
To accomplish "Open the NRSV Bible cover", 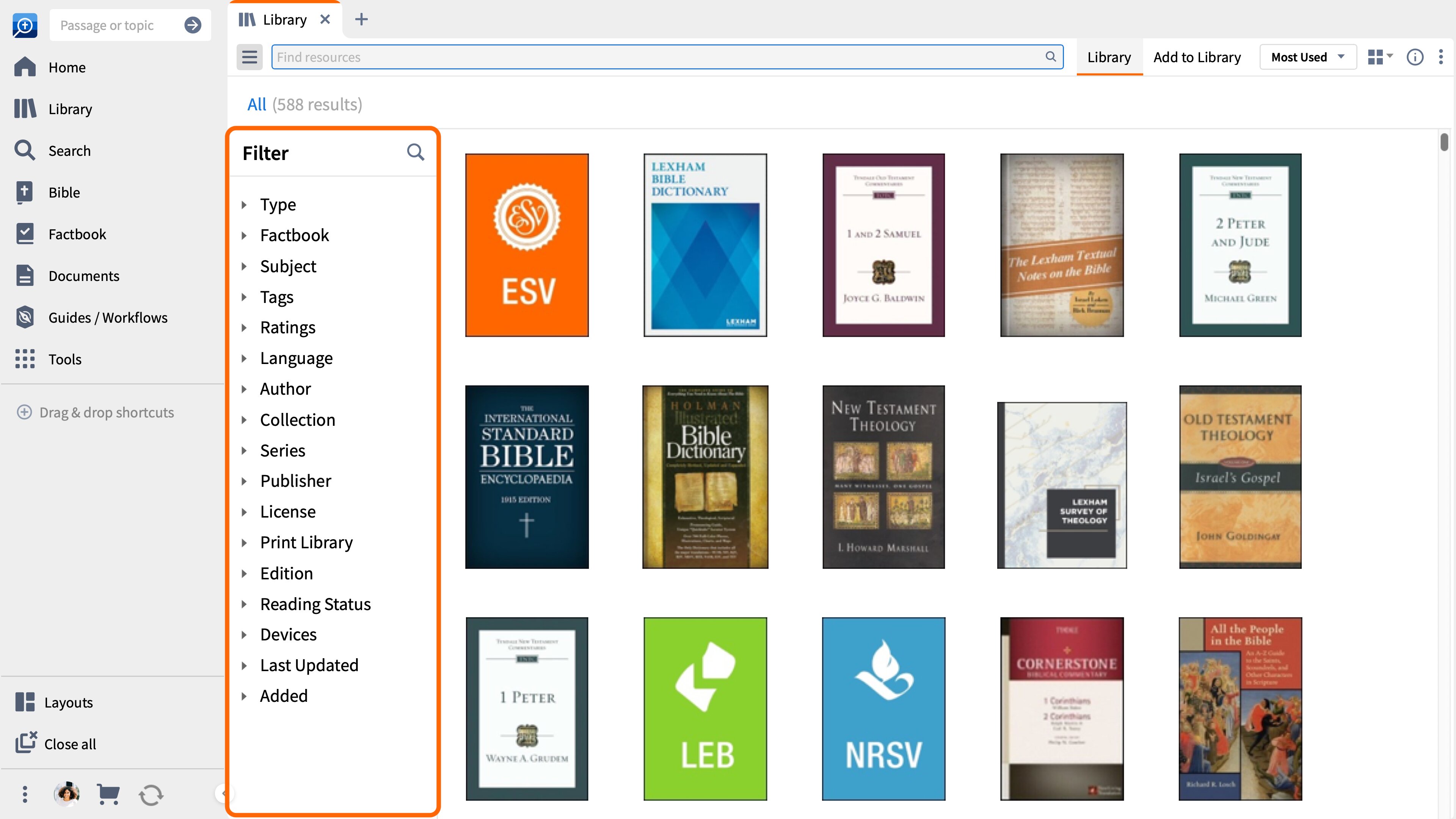I will pyautogui.click(x=883, y=708).
